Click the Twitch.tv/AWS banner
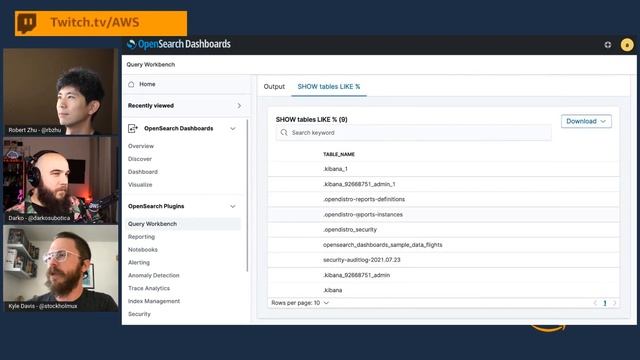640x360 pixels. tap(101, 23)
